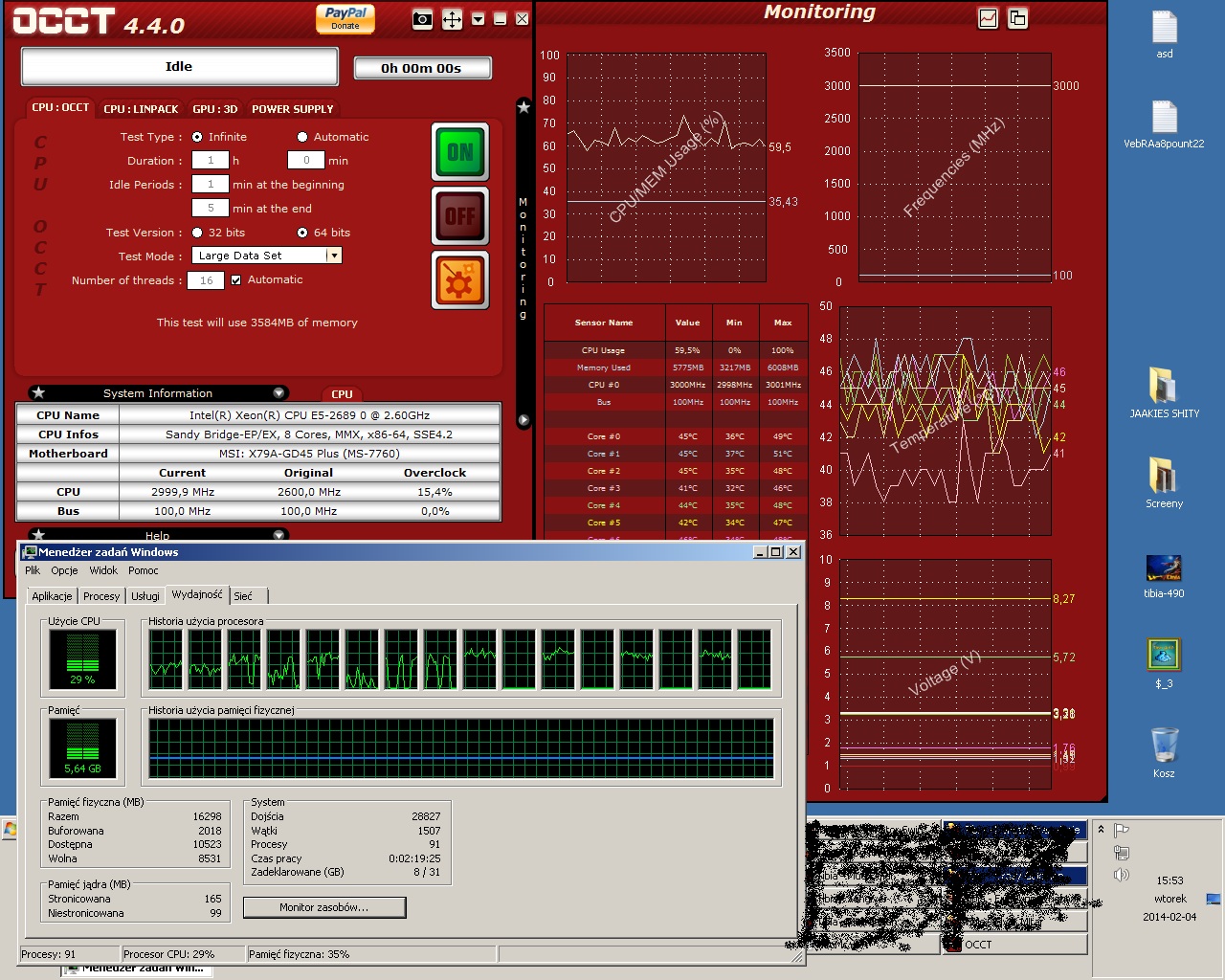The width and height of the screenshot is (1225, 980).
Task: Select the JAAKIES SHITY folder
Action: pyautogui.click(x=1164, y=392)
